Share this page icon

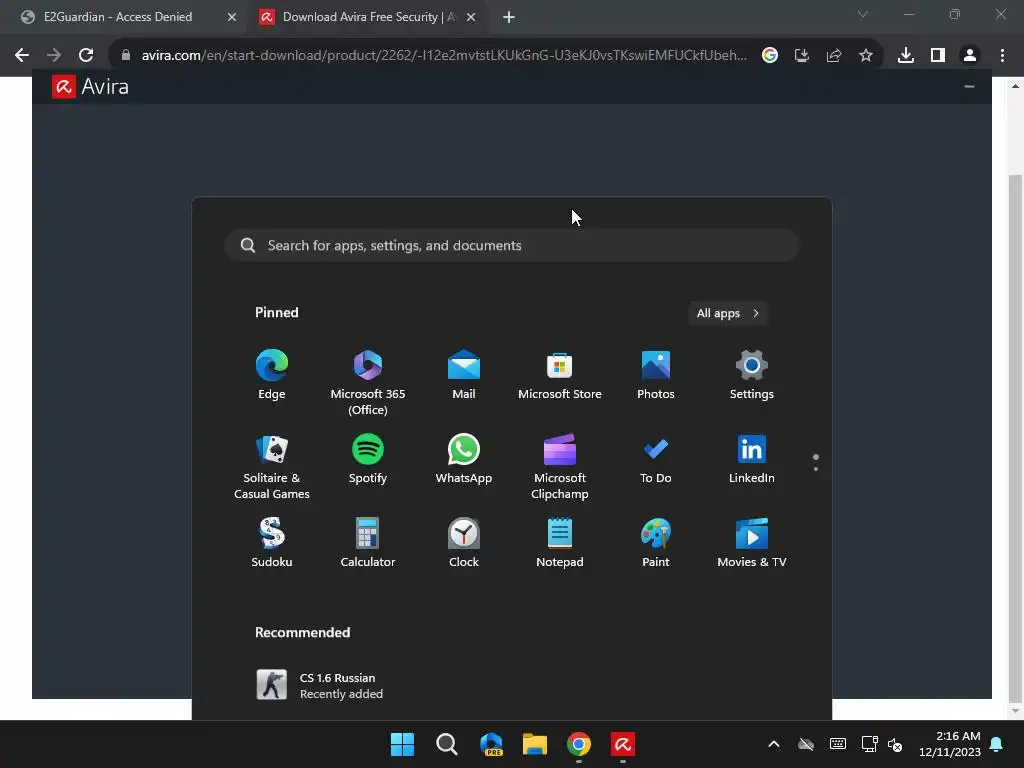(834, 56)
